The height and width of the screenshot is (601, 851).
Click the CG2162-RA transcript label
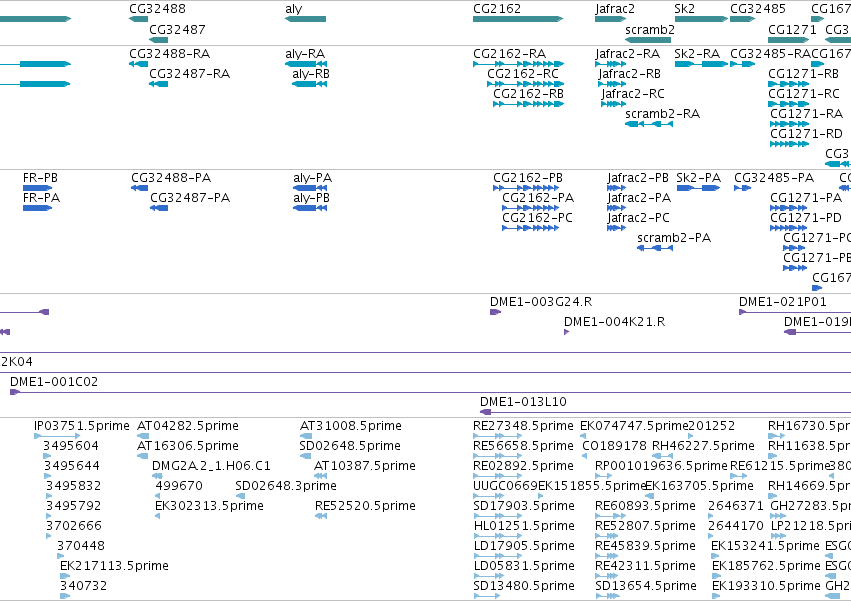tap(510, 54)
